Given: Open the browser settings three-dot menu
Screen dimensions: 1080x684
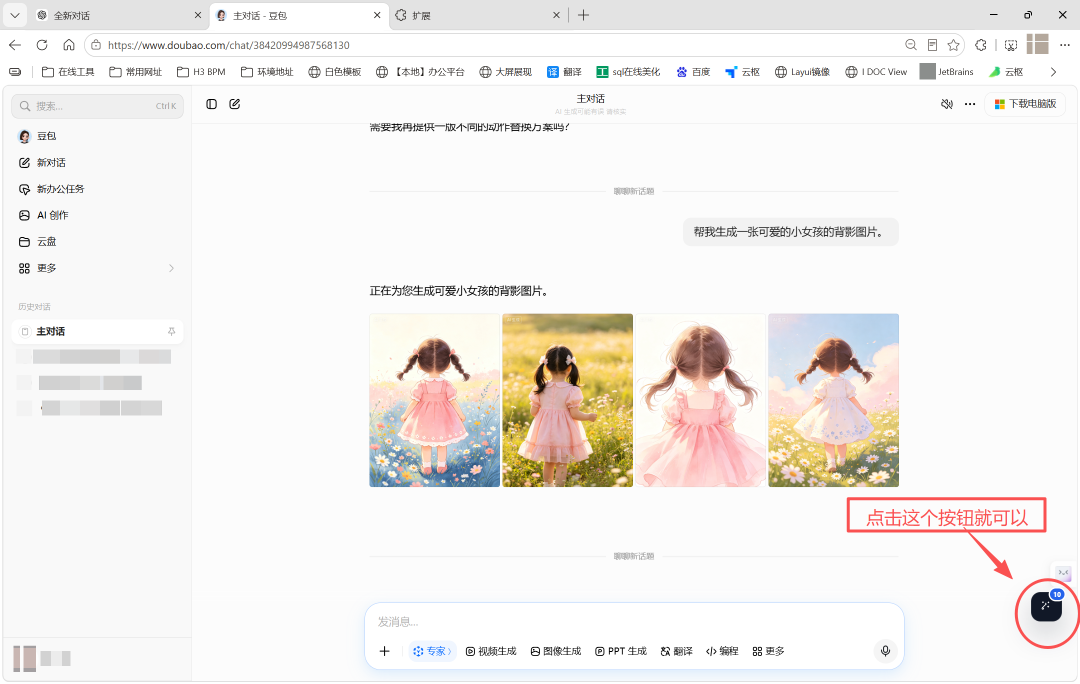Looking at the screenshot, I should pos(1065,45).
